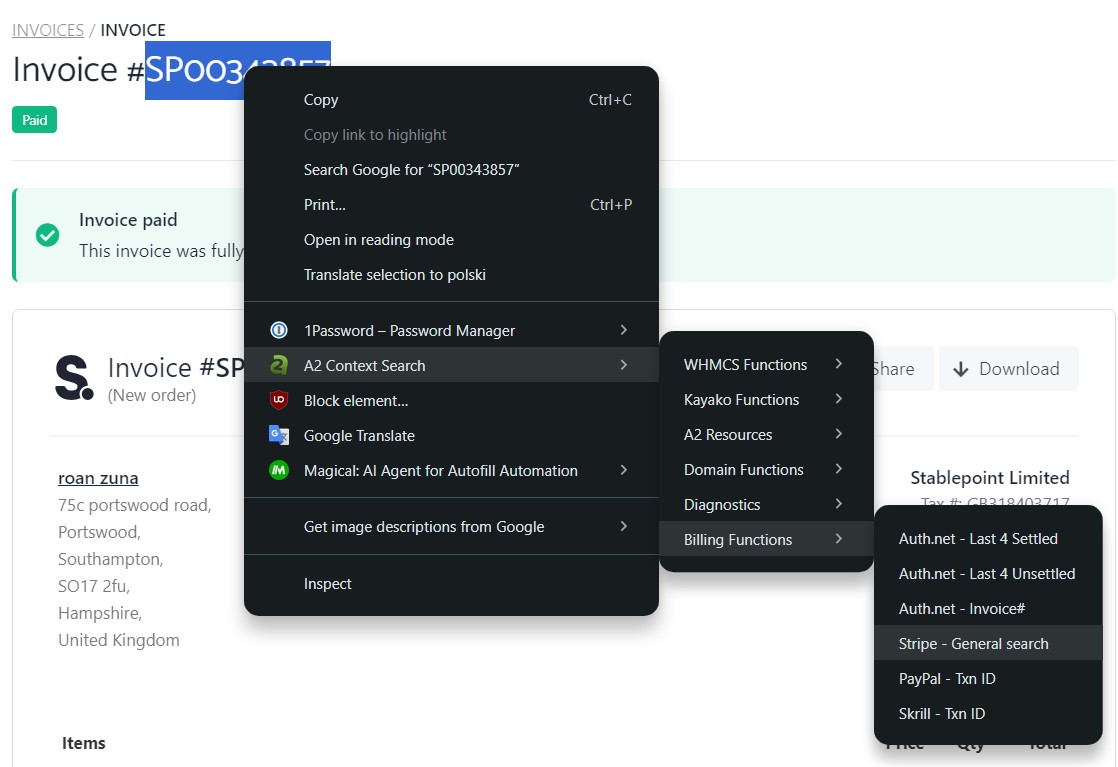Expand the WHMCS Functions arrow
The width and height of the screenshot is (1118, 767).
(839, 364)
